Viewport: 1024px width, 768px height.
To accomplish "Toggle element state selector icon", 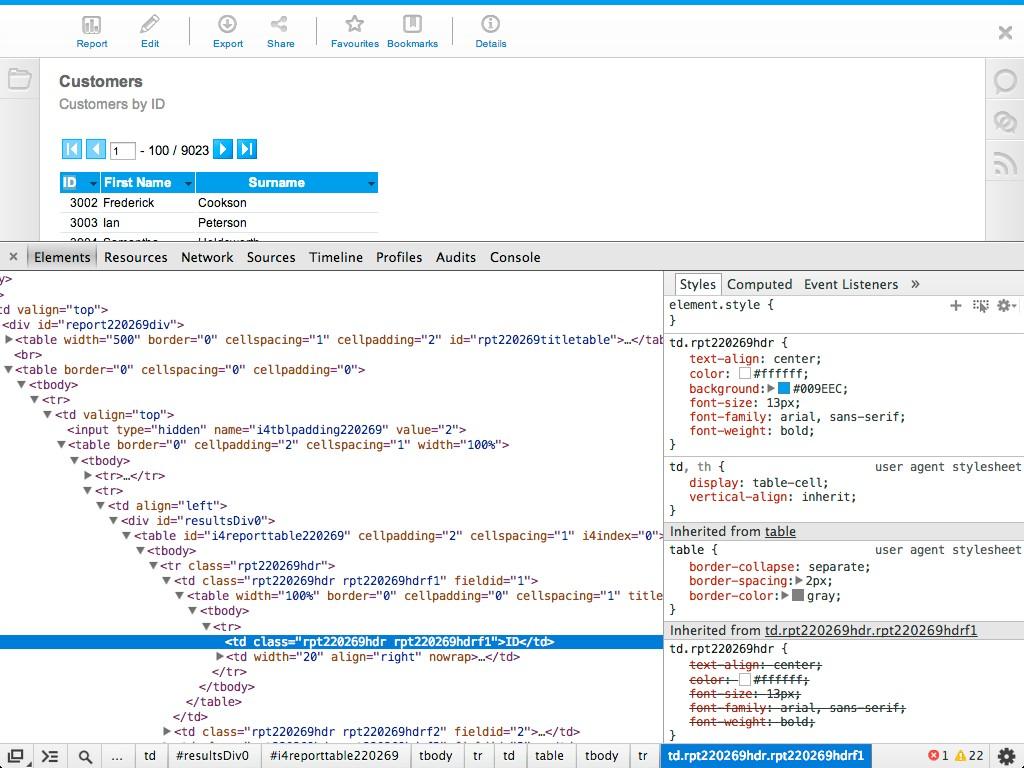I will (x=980, y=306).
